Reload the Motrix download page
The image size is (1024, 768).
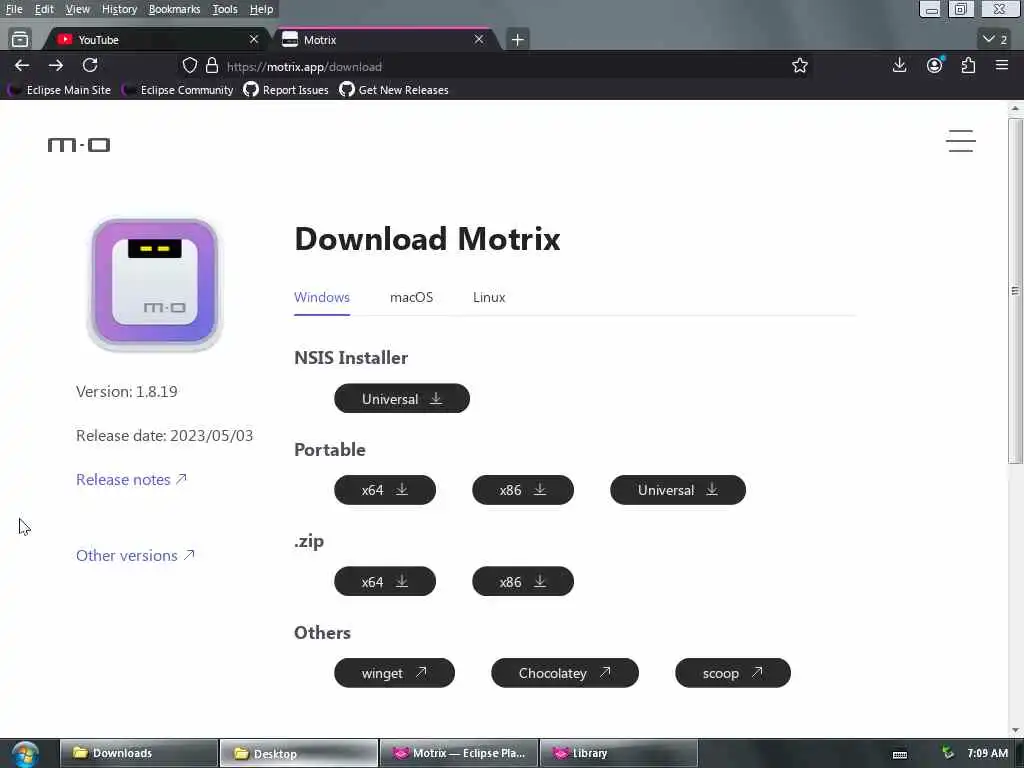pos(90,65)
